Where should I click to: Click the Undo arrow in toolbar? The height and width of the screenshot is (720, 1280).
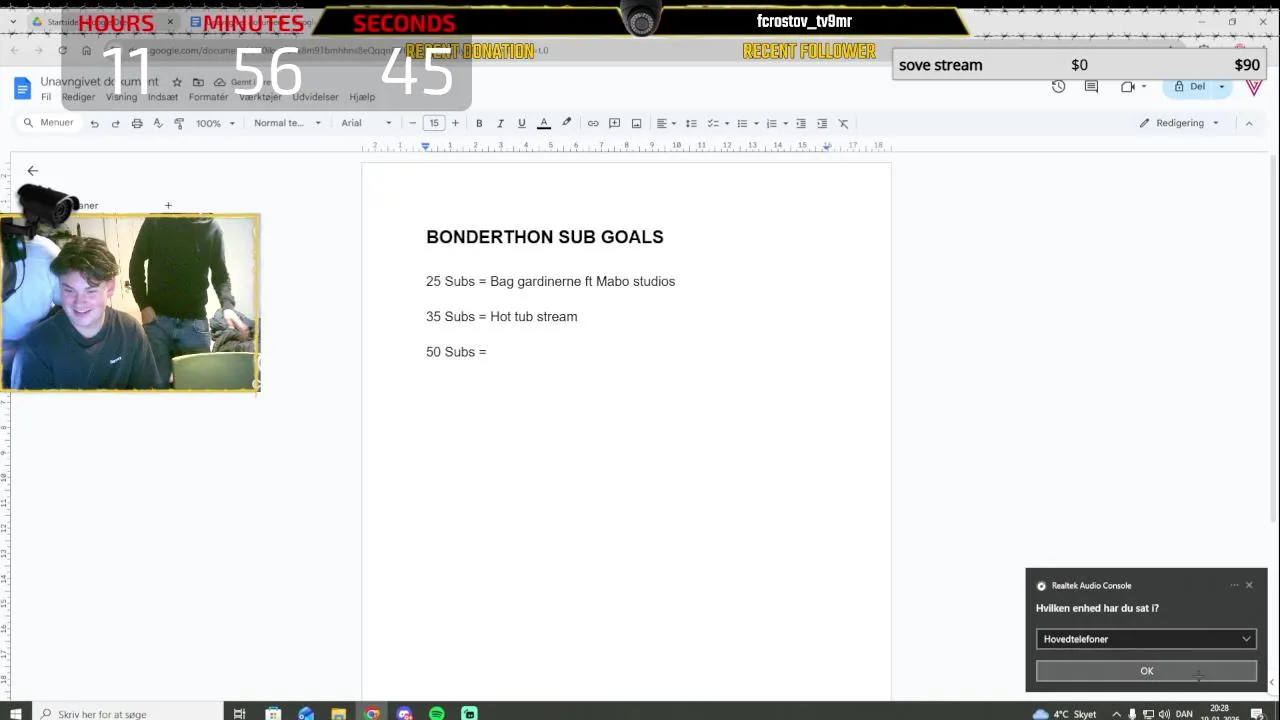[x=94, y=123]
